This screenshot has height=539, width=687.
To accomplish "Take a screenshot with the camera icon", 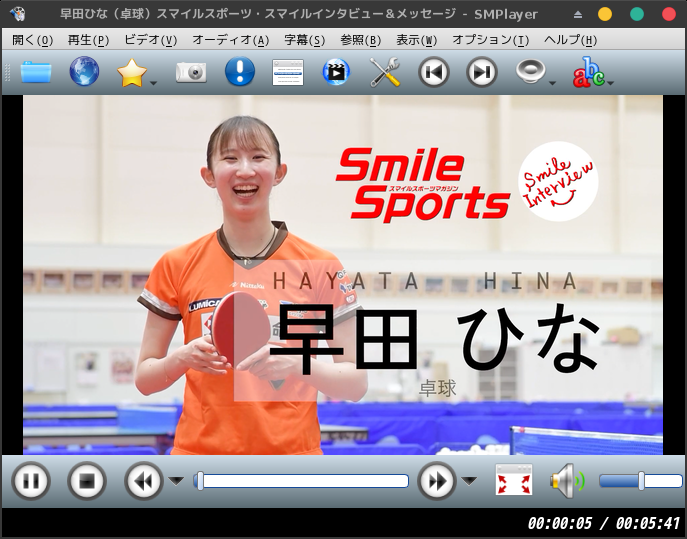I will [x=191, y=72].
